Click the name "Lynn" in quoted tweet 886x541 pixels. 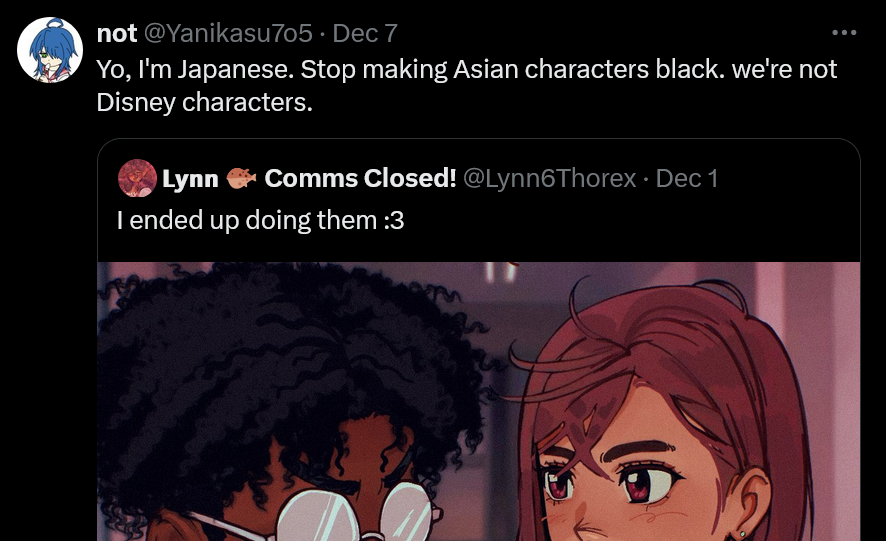[190, 179]
